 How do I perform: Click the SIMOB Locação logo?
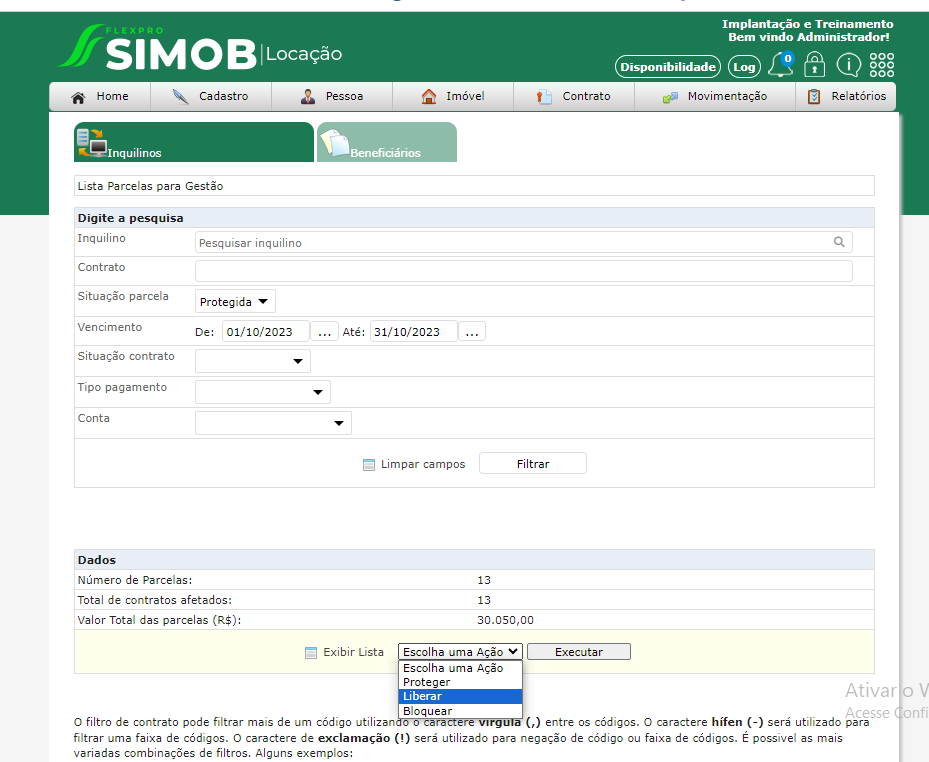(200, 47)
